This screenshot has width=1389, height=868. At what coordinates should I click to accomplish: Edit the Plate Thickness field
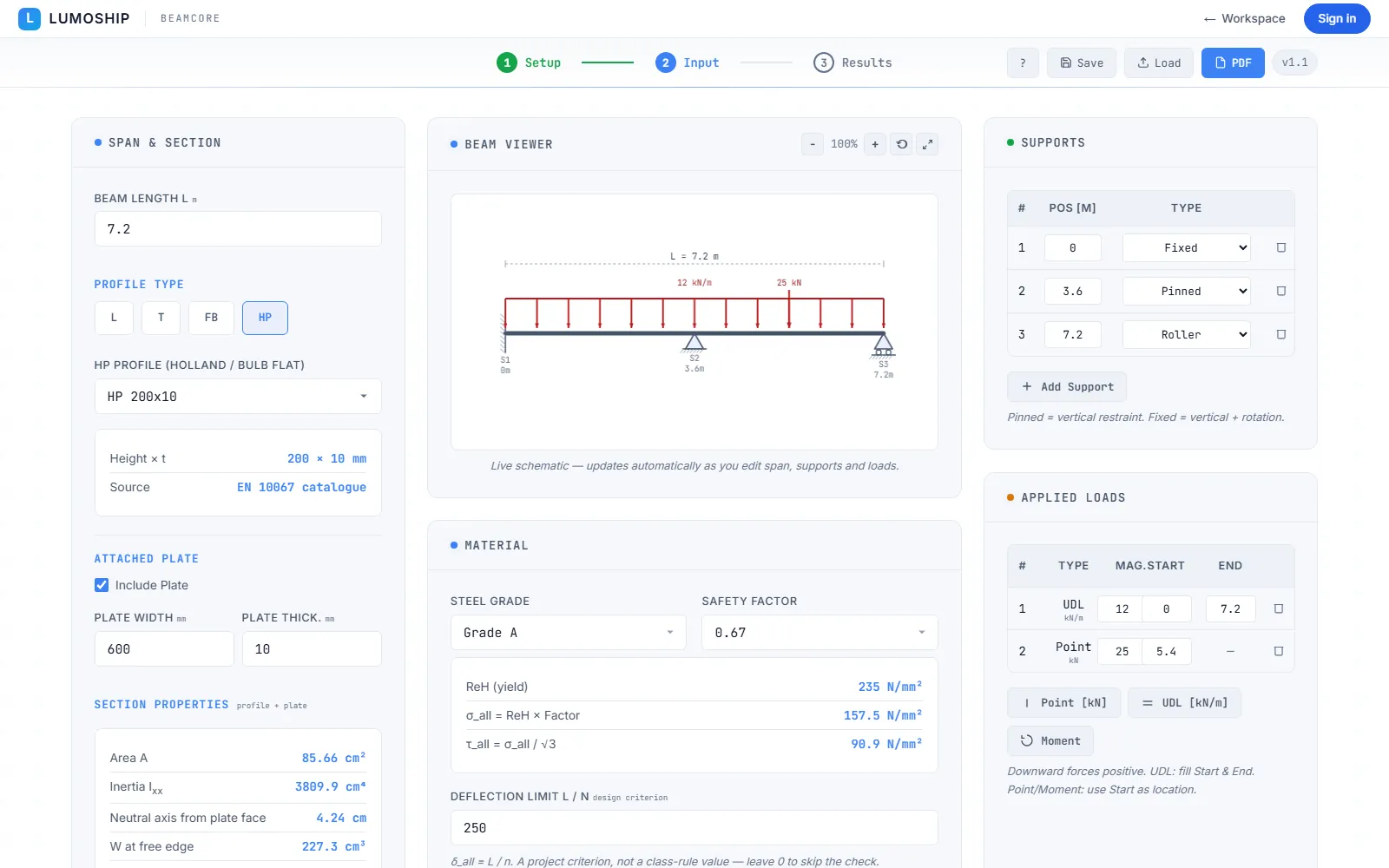coord(312,649)
